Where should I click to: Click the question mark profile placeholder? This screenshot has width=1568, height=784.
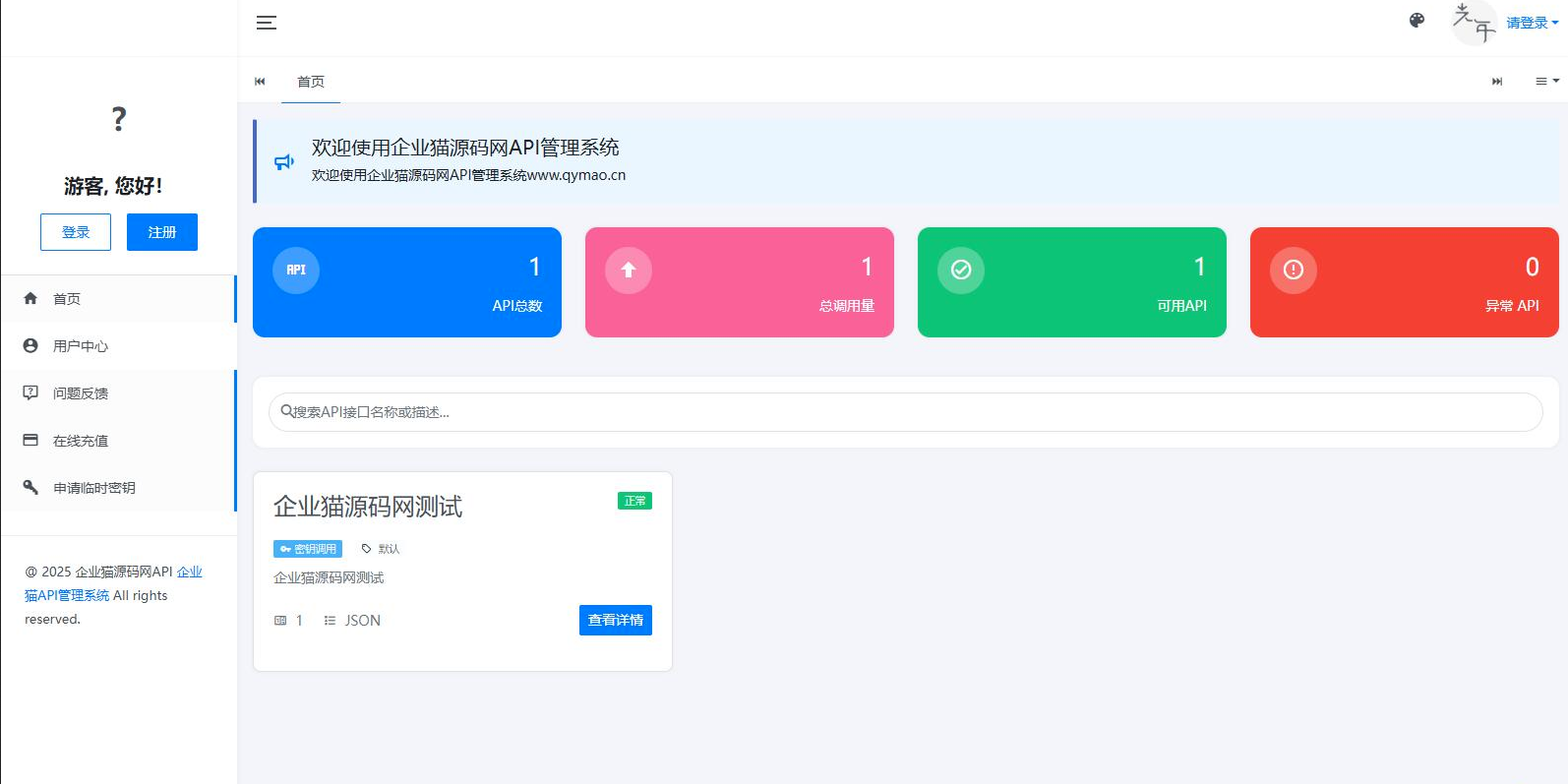(x=119, y=119)
